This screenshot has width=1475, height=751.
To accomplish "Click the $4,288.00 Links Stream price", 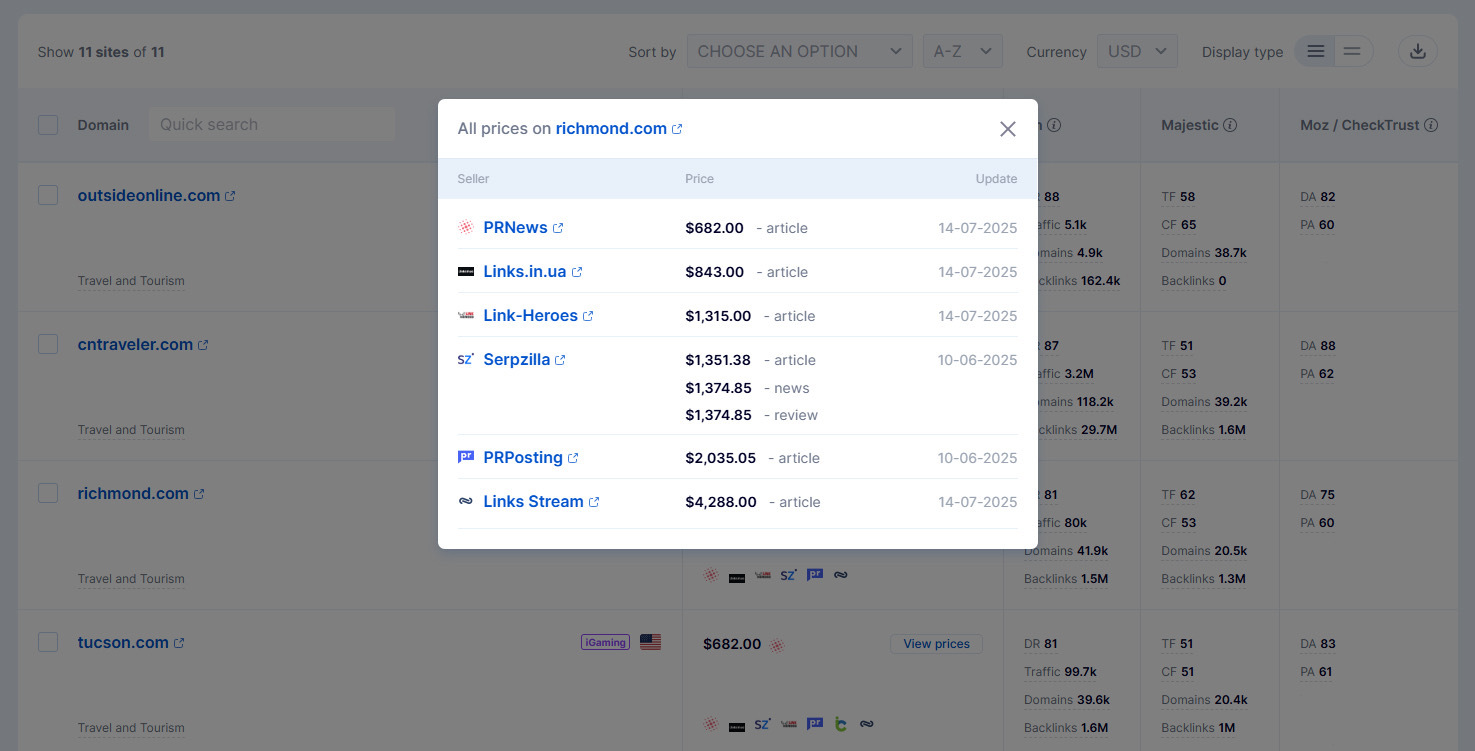I will click(x=721, y=502).
